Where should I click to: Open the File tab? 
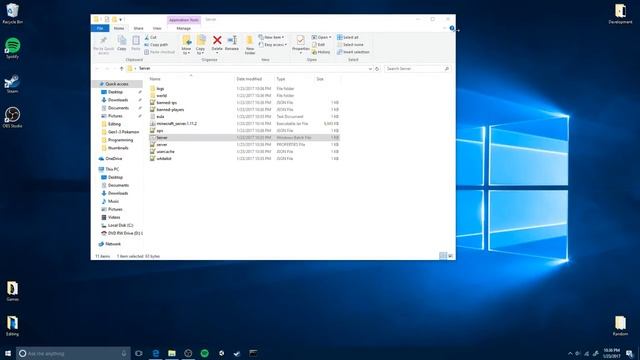pos(100,28)
